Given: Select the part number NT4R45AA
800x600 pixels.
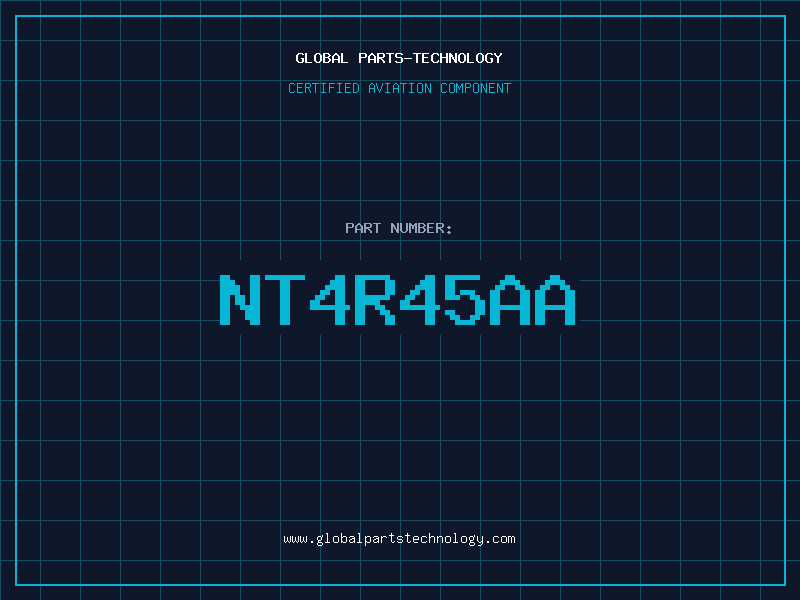Looking at the screenshot, I should tap(398, 300).
